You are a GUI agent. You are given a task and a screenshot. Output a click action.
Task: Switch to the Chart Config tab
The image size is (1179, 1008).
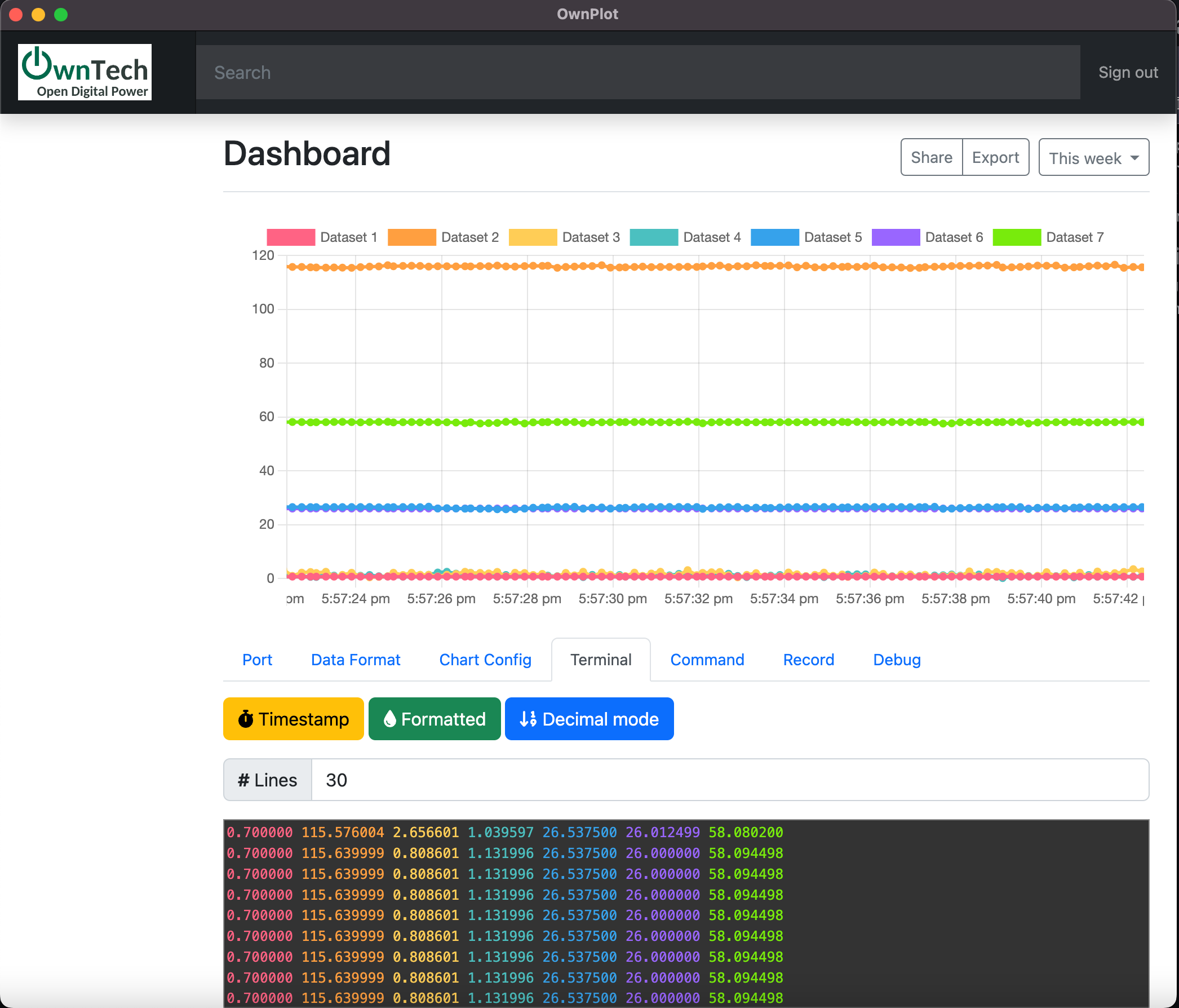(485, 660)
